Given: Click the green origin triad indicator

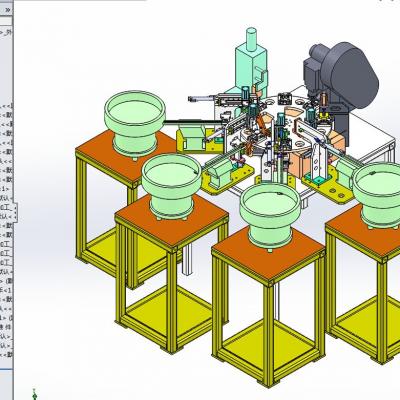Looking at the screenshot, I should point(34,394).
